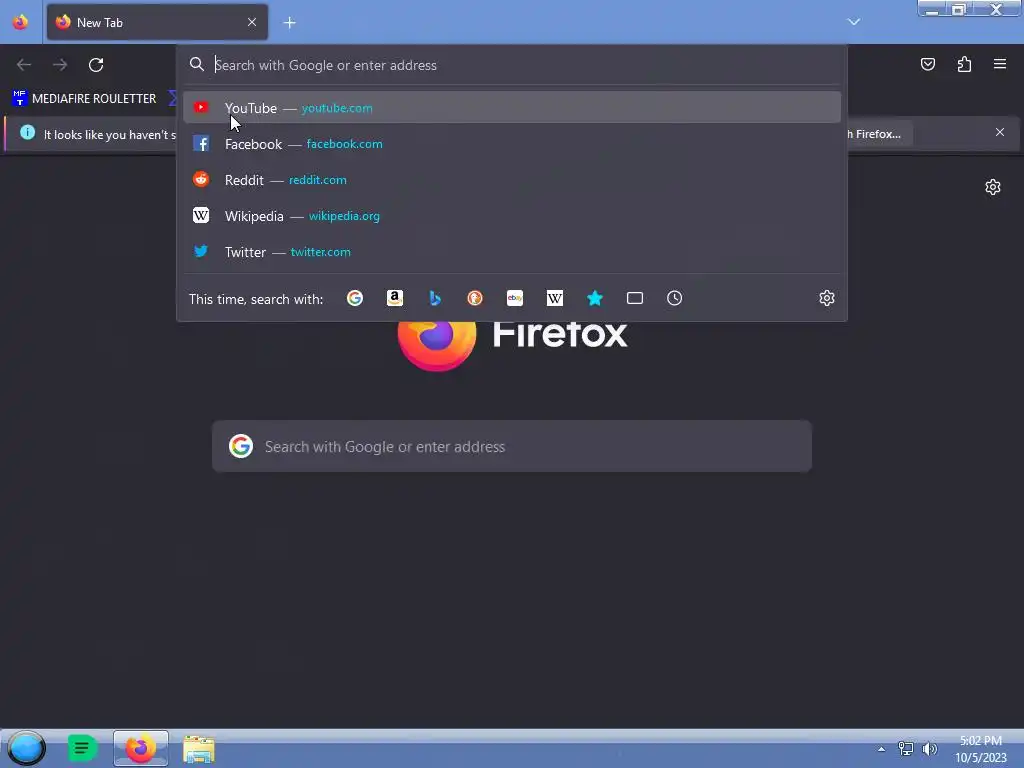1024x768 pixels.
Task: Search this time with Bing
Action: tap(435, 298)
